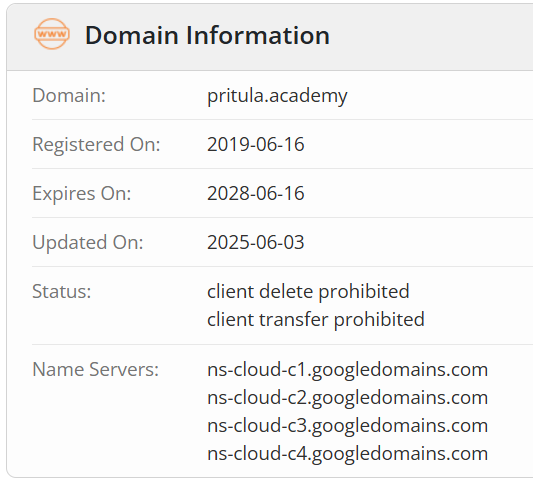Screen dimensions: 533x483
Task: Click the Updated On: label
Action: coord(88,242)
